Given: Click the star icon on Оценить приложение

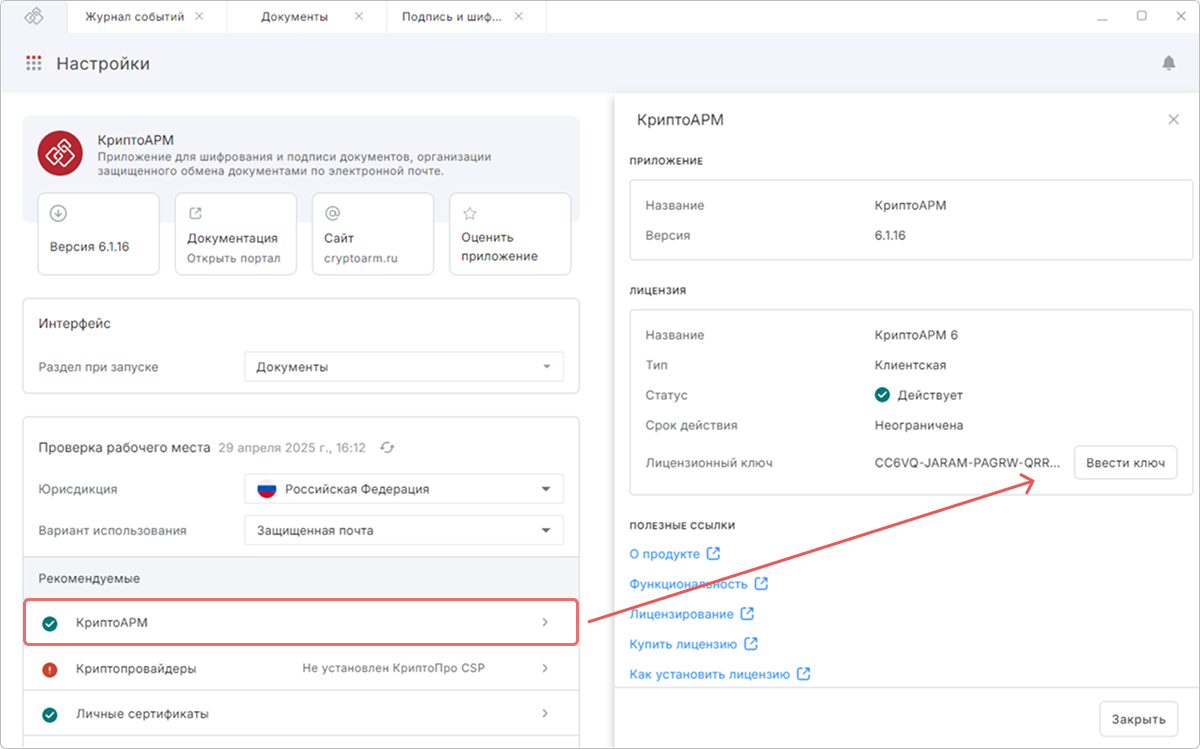Looking at the screenshot, I should pyautogui.click(x=469, y=213).
